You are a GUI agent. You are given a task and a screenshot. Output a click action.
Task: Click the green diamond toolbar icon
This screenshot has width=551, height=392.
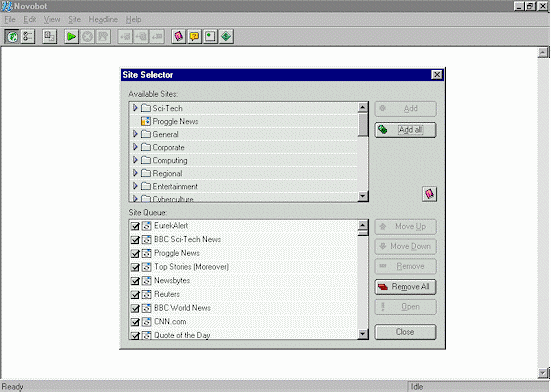pos(226,36)
